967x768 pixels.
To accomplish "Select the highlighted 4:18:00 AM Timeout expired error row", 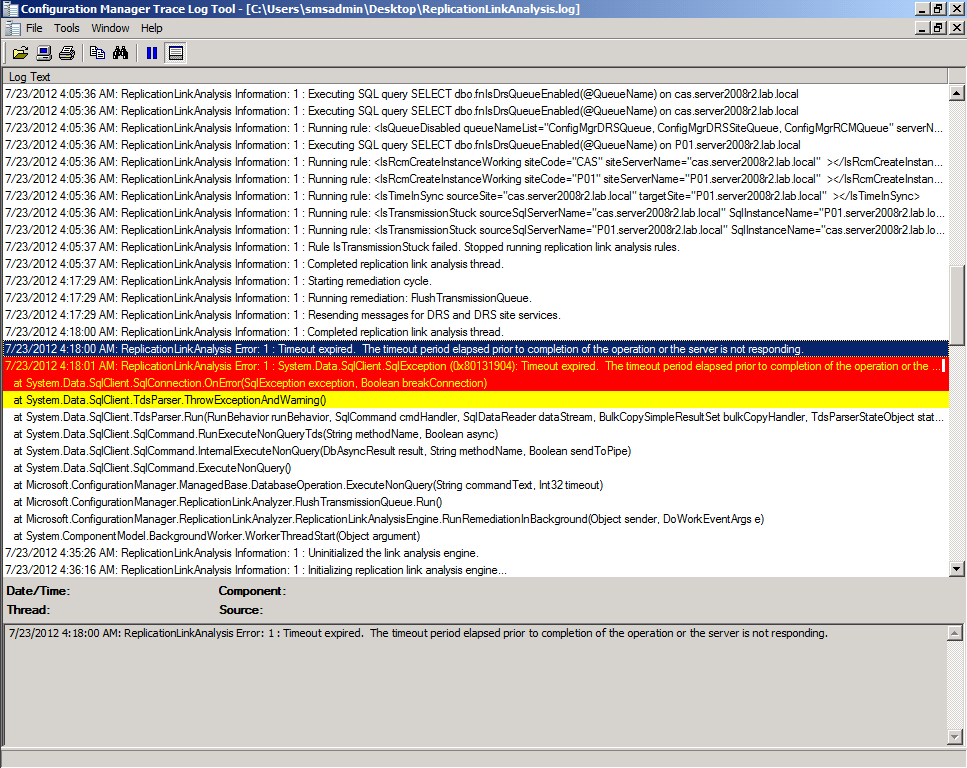I will point(475,349).
